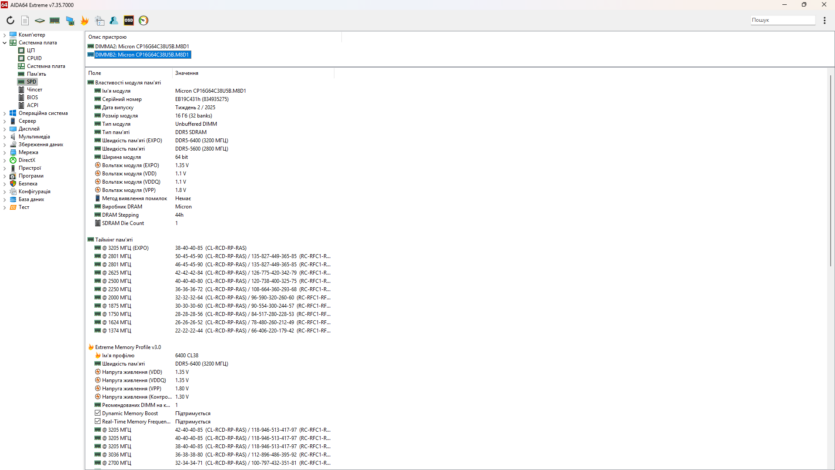Expand the Дисплей tree node

coord(5,129)
